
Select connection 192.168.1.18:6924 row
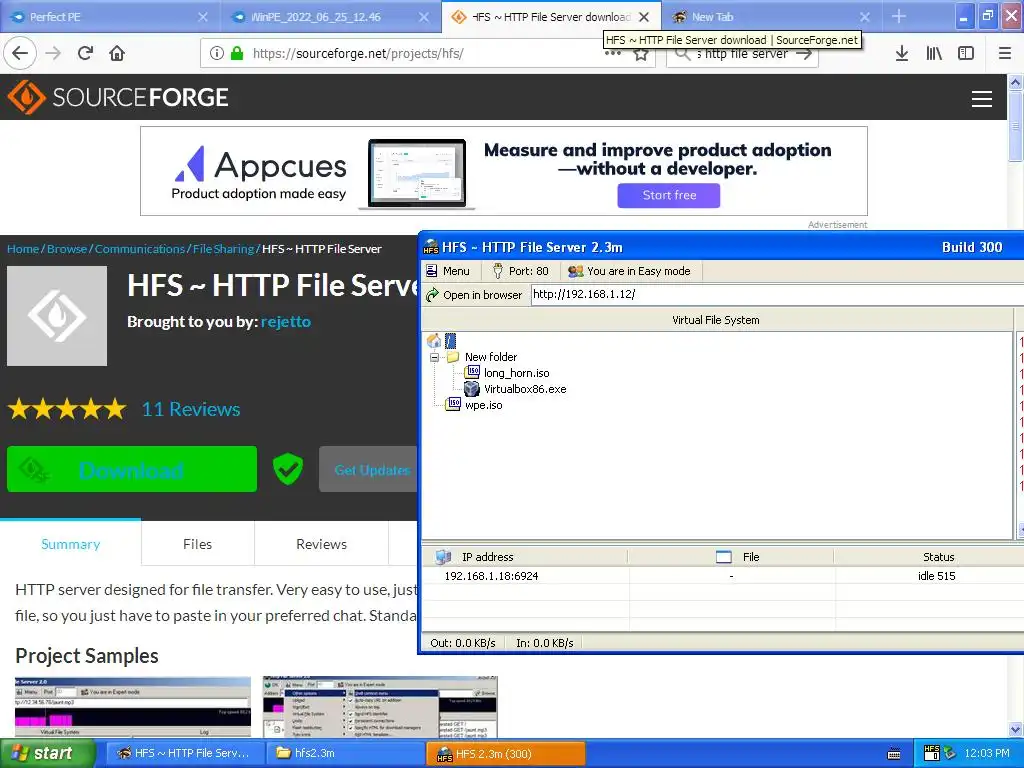coord(723,576)
